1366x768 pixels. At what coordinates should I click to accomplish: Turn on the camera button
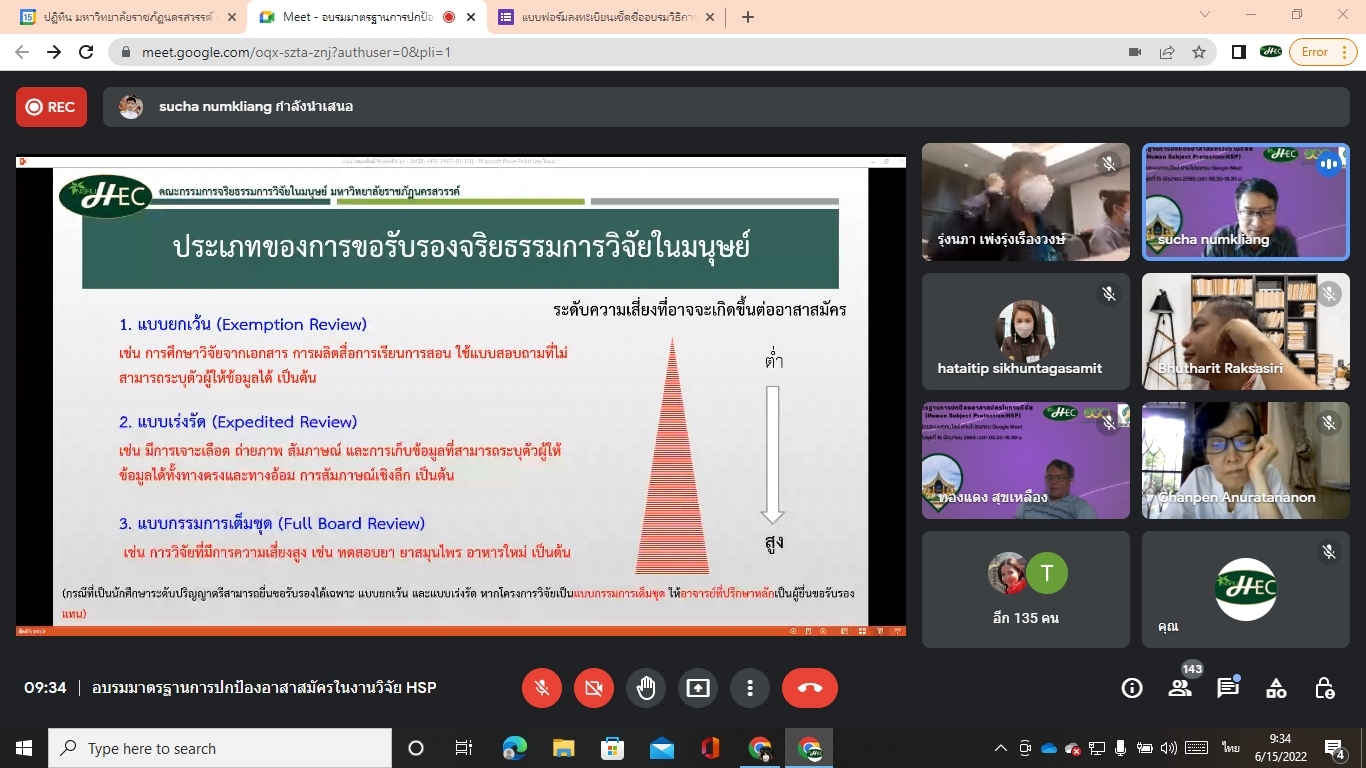(x=594, y=688)
